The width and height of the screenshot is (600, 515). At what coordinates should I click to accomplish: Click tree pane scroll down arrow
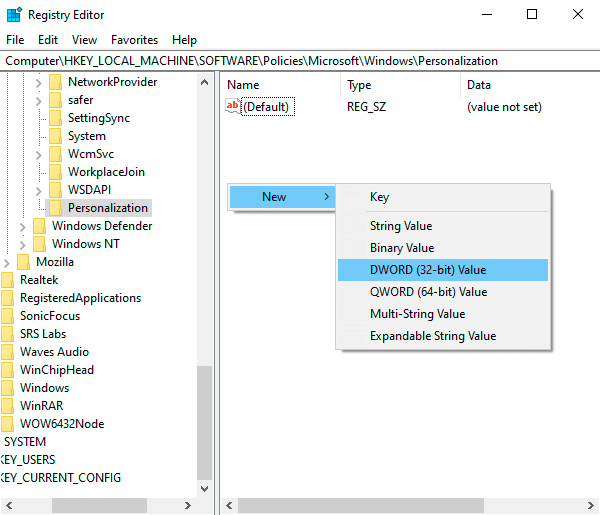click(x=204, y=489)
